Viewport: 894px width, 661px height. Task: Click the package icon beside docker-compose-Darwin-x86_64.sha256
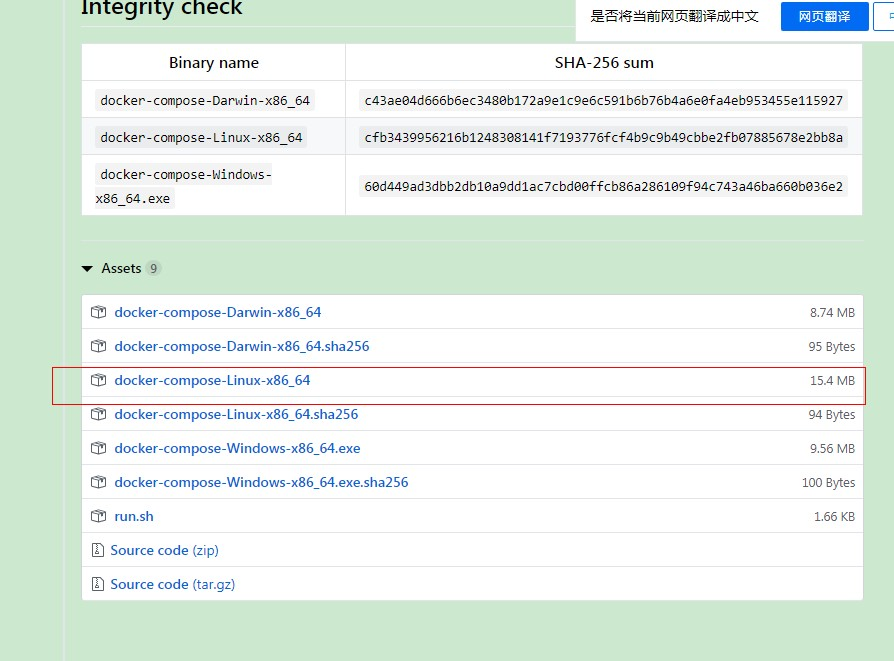click(x=98, y=346)
